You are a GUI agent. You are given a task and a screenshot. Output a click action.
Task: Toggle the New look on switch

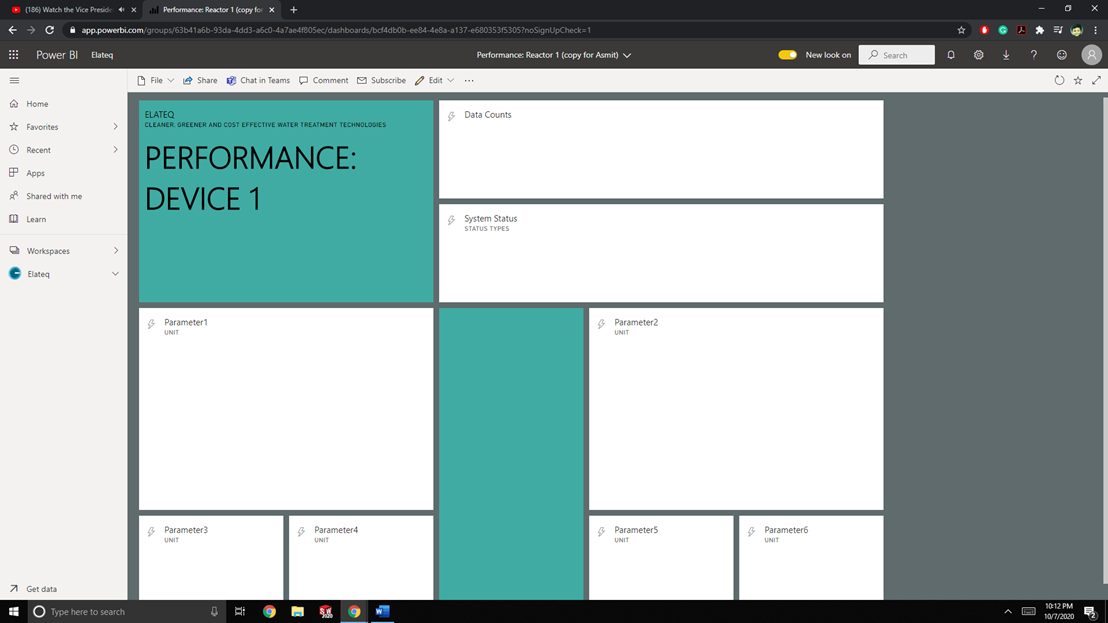(787, 54)
